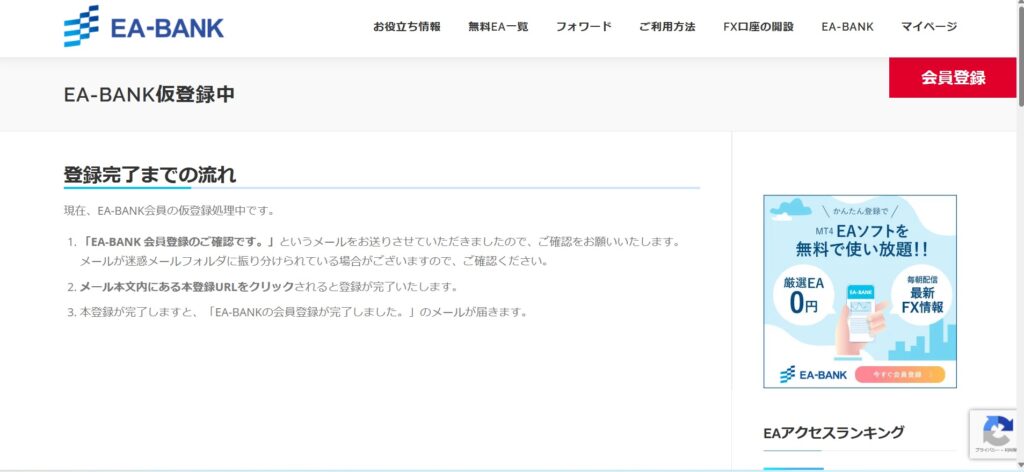
Task: Click the EAアクセスランキング heading
Action: (833, 432)
